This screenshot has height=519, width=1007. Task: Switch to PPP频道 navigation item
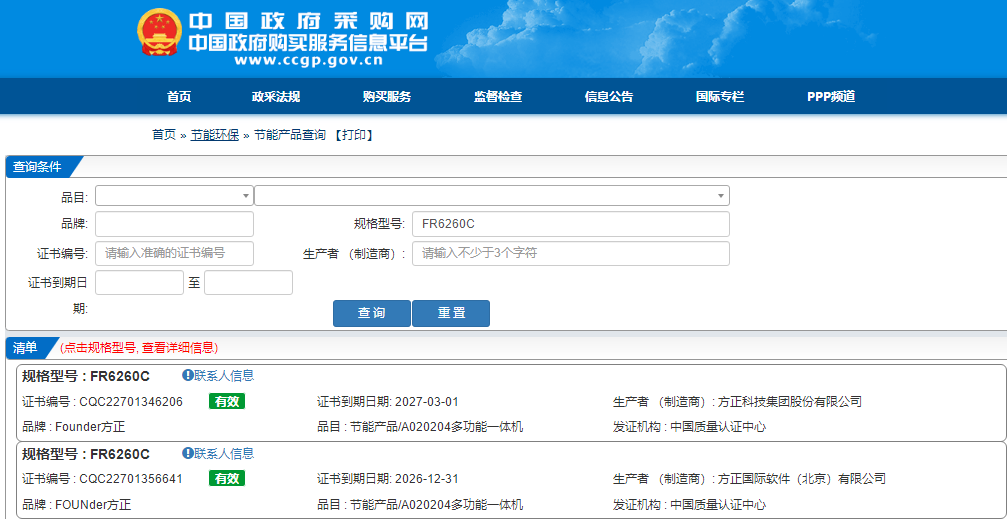click(x=831, y=97)
